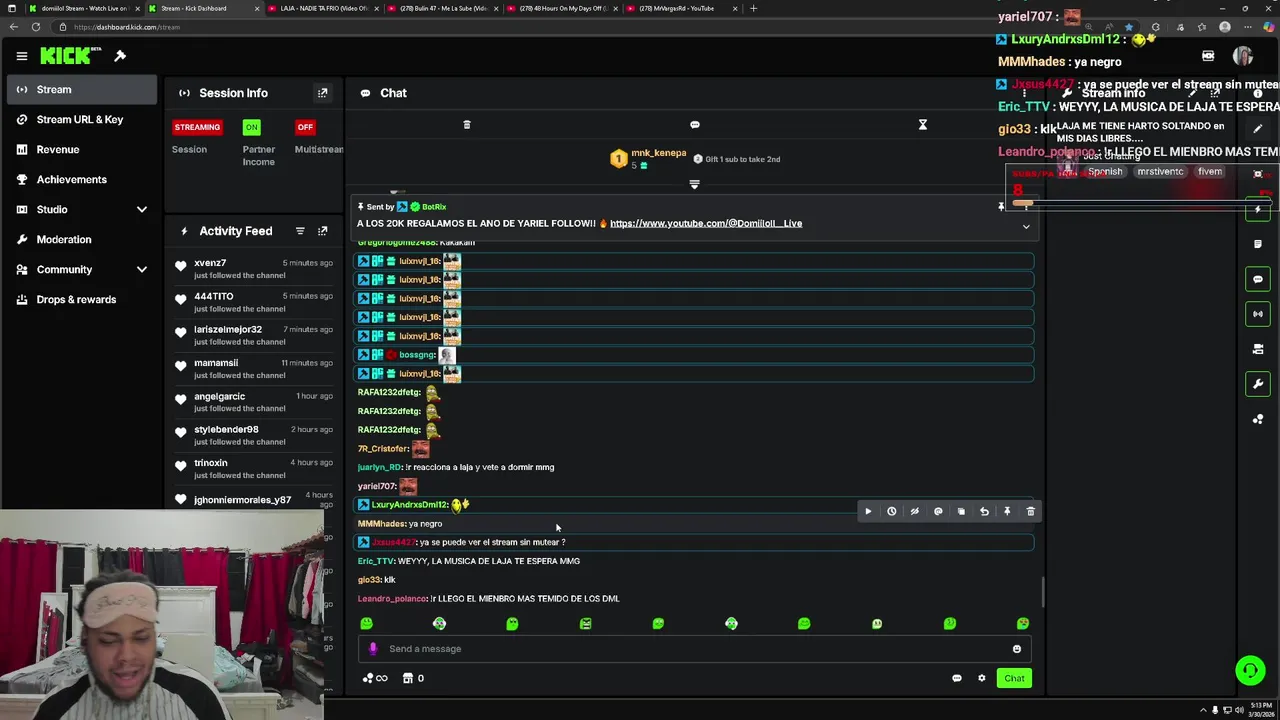The width and height of the screenshot is (1280, 720).
Task: Click the green Chat send button
Action: pyautogui.click(x=1014, y=678)
